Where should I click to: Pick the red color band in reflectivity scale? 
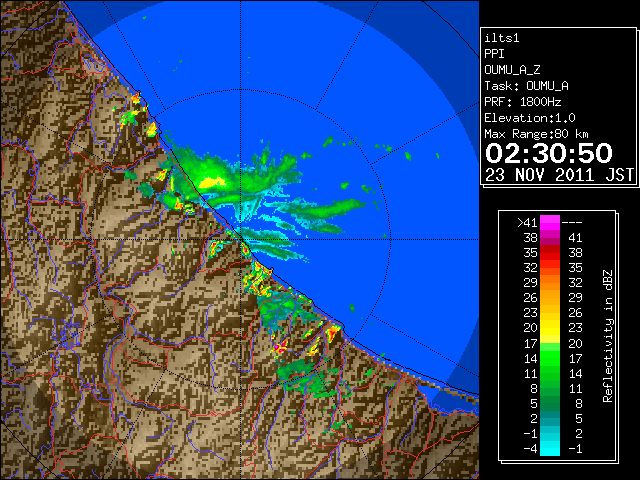(550, 253)
